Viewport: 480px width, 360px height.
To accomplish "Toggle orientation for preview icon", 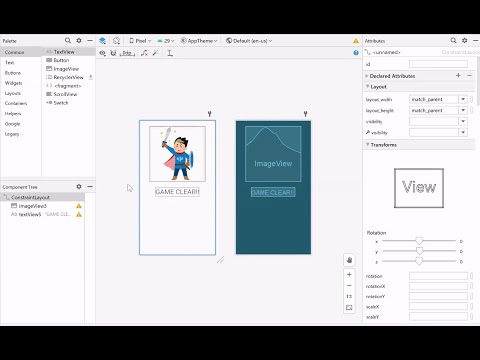I will (x=116, y=41).
